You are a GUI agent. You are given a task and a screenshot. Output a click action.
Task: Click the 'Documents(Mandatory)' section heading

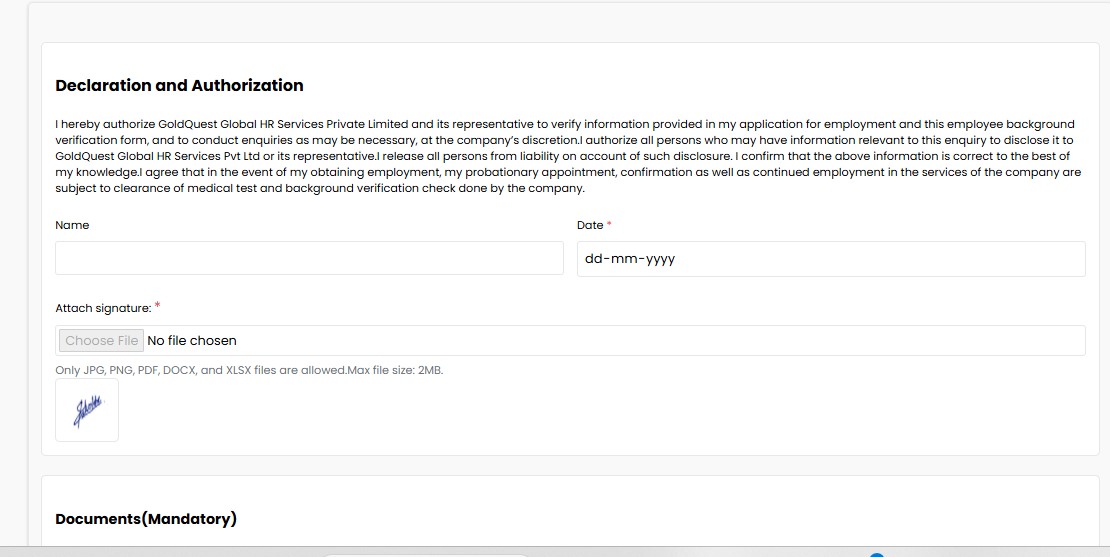pos(146,519)
